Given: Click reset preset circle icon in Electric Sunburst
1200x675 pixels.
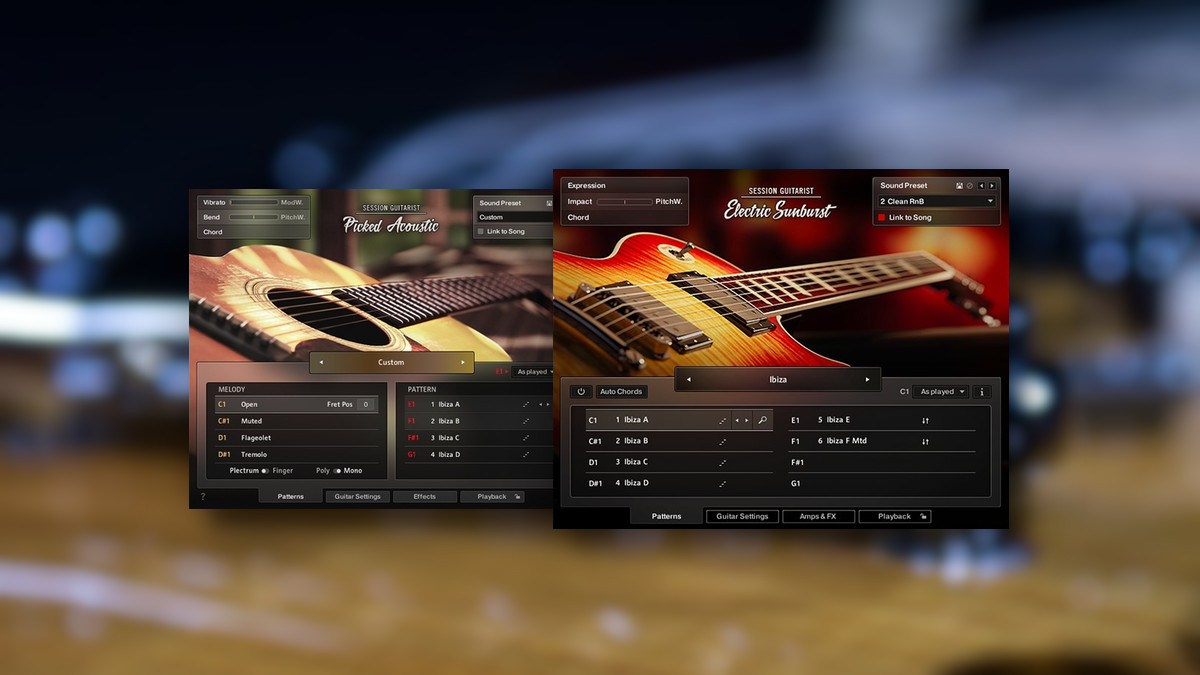Looking at the screenshot, I should point(969,185).
